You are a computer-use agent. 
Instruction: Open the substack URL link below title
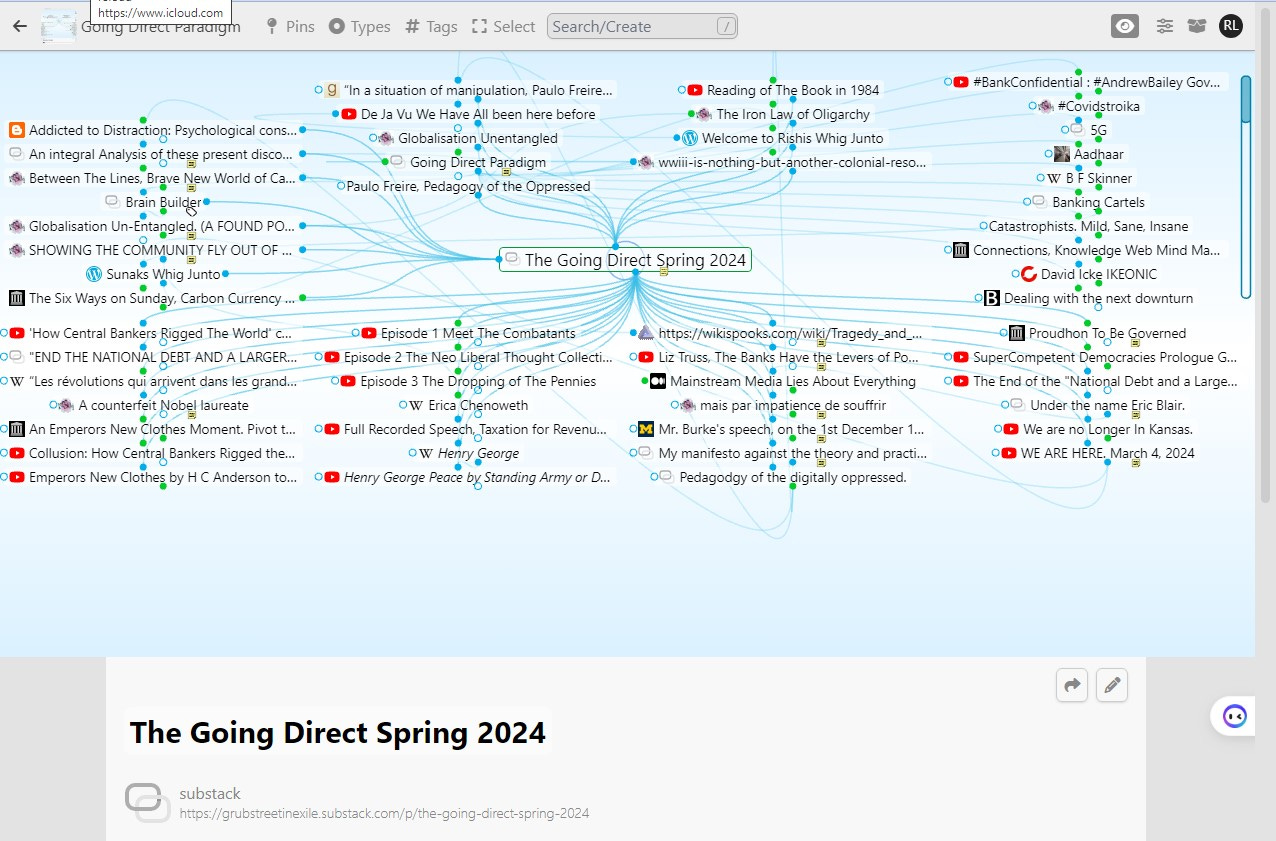point(384,814)
